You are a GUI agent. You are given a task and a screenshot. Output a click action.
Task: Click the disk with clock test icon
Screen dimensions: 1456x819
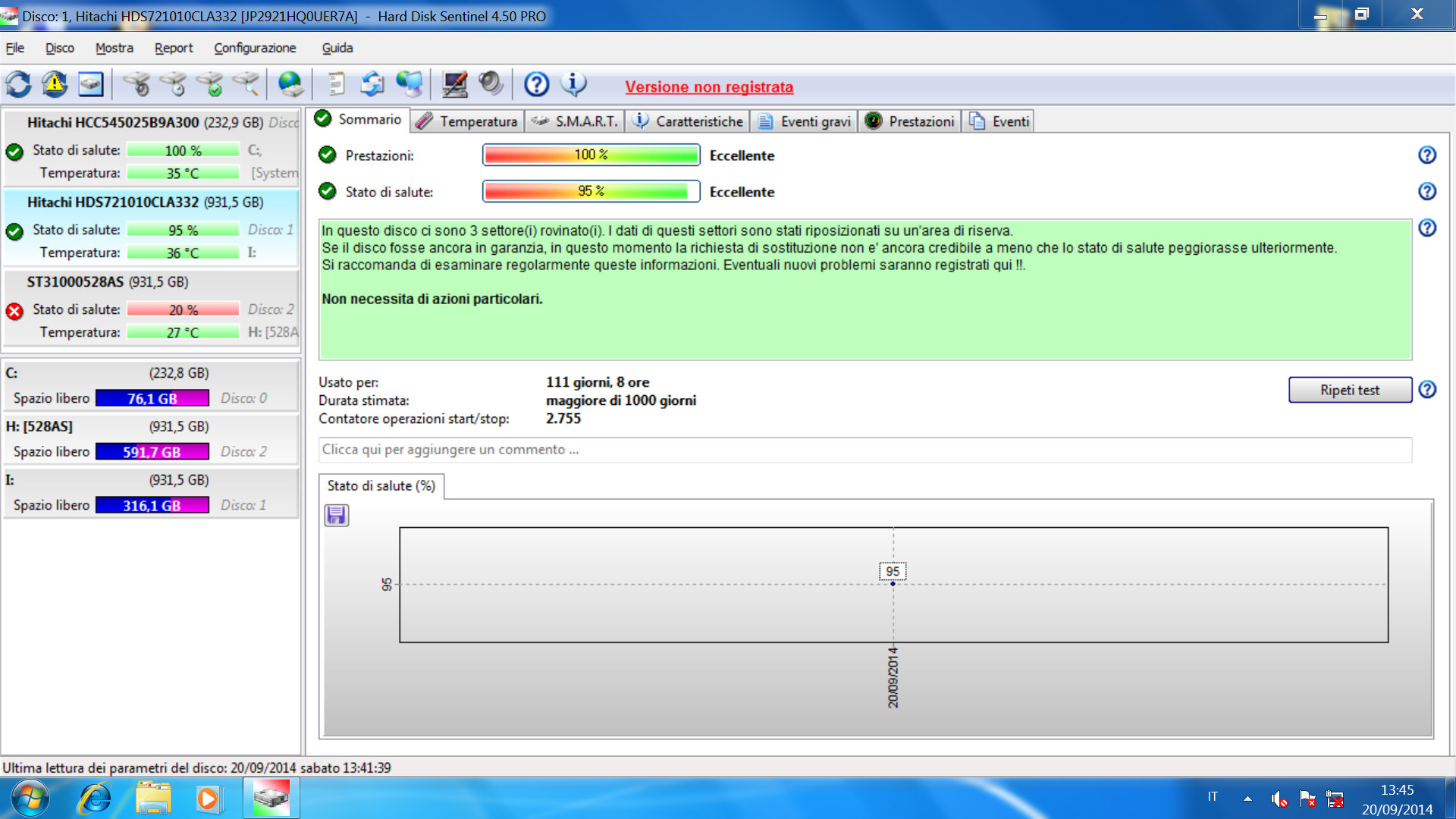click(173, 84)
